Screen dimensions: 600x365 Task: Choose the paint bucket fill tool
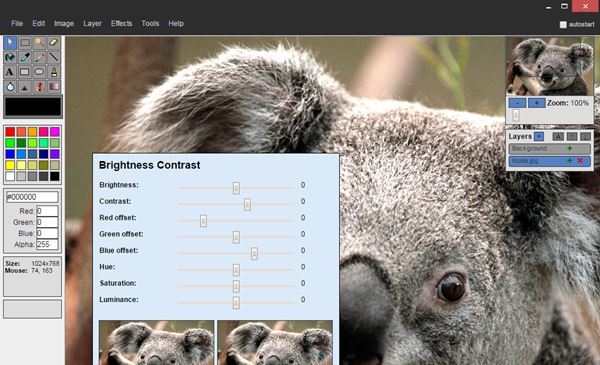[x=10, y=57]
